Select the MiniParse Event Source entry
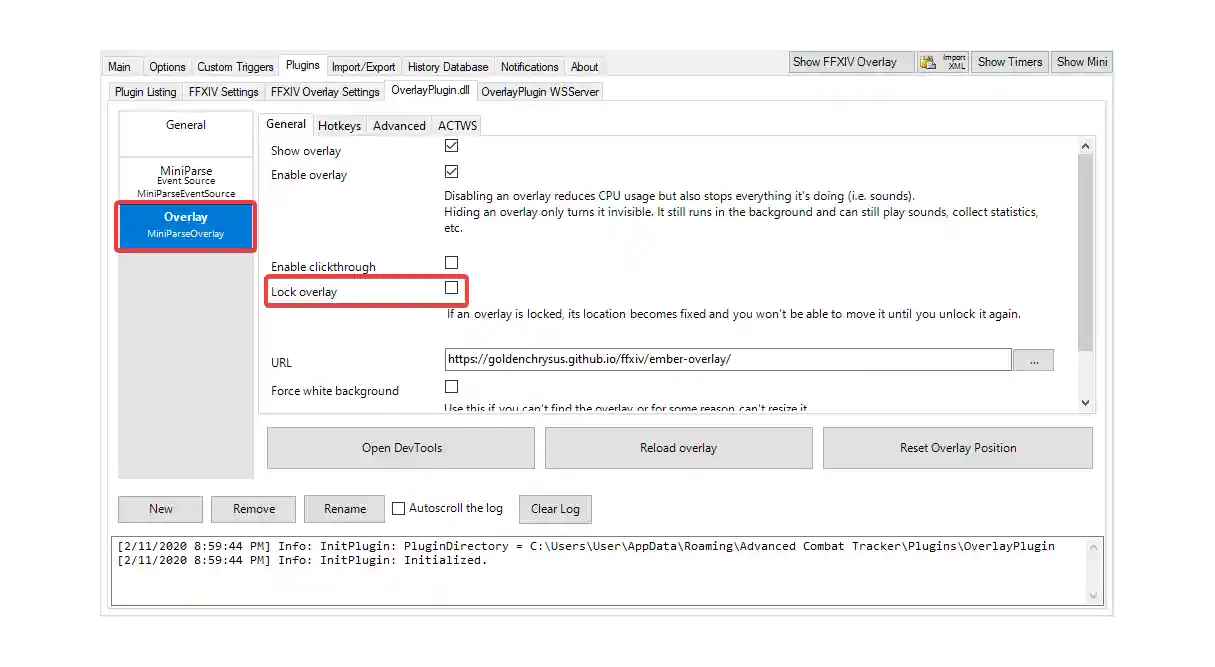 point(185,179)
